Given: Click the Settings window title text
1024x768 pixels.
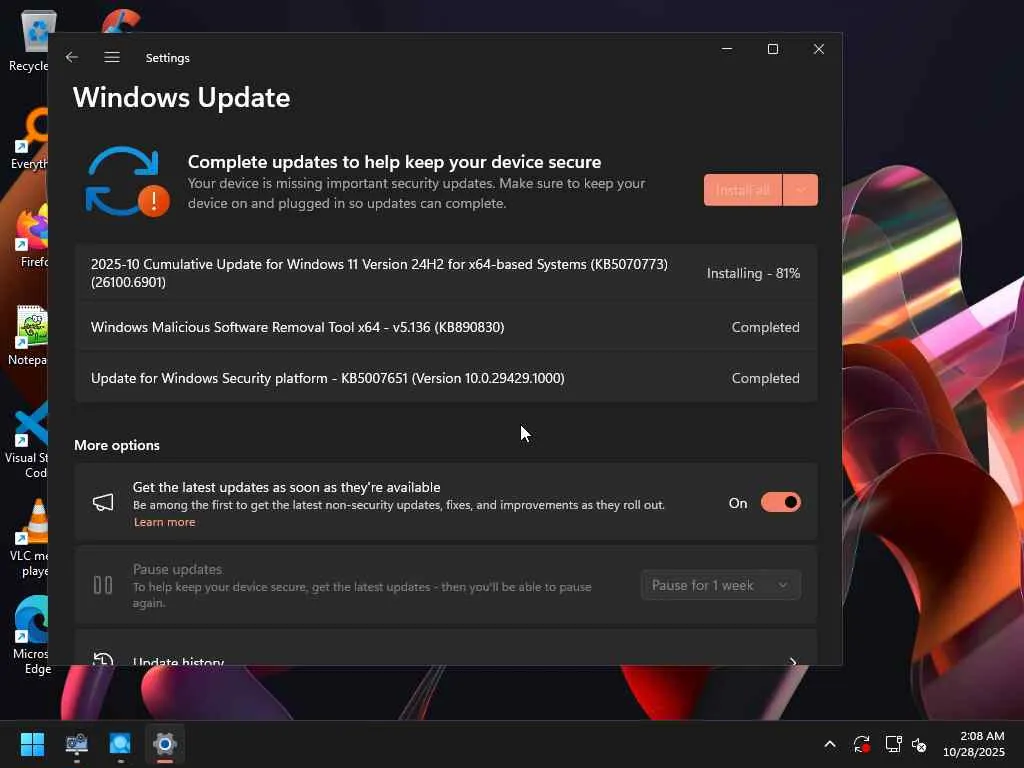Looking at the screenshot, I should (x=167, y=57).
